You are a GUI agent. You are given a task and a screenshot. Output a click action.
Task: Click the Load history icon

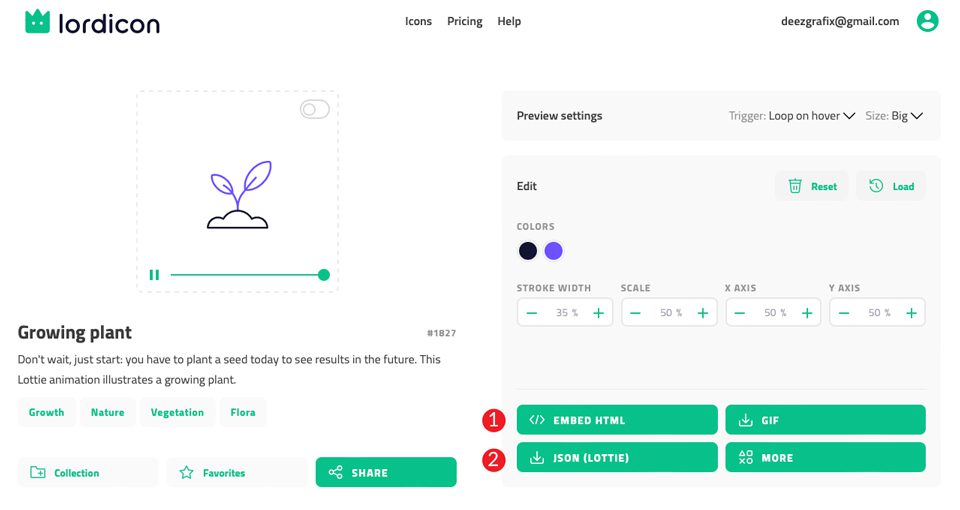[876, 186]
